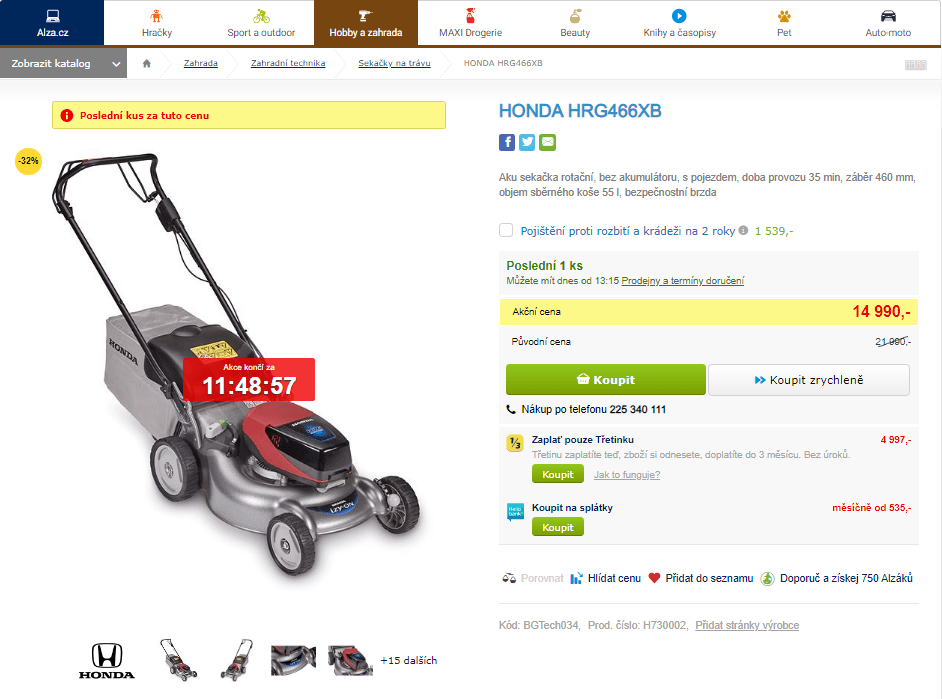Click the Porovnat compare scales icon

pyautogui.click(x=509, y=578)
